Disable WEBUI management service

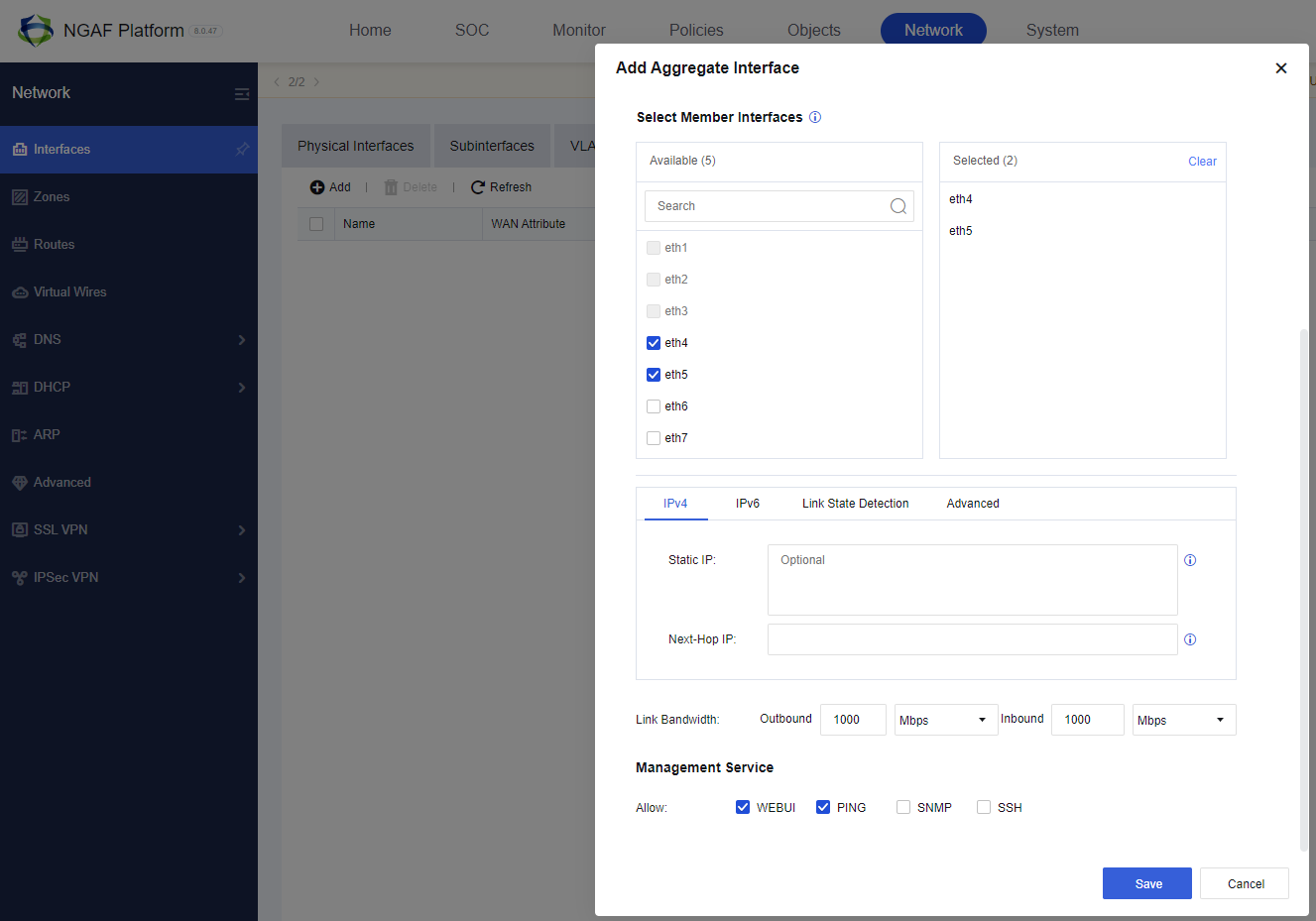coord(743,807)
